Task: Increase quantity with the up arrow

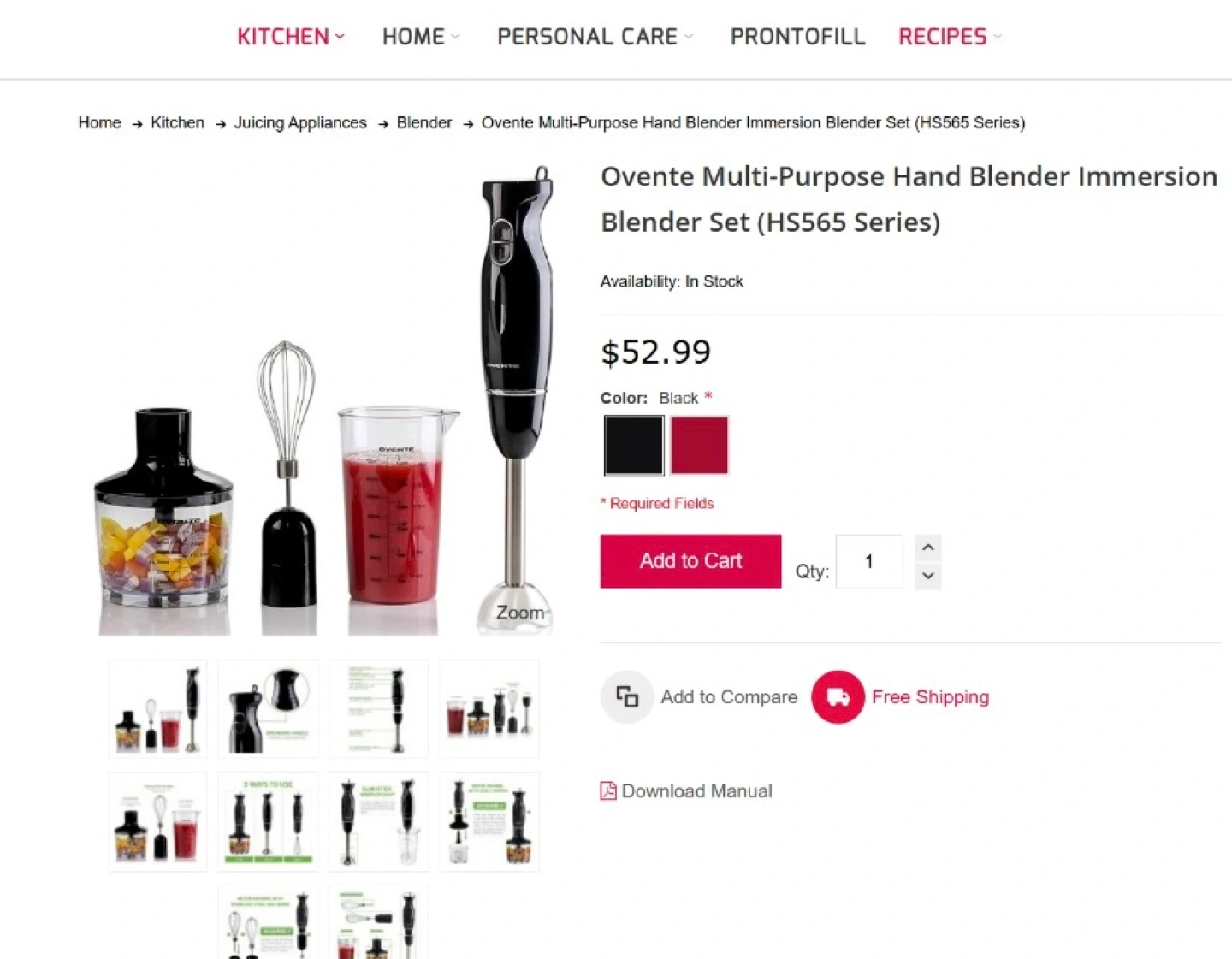Action: (928, 548)
